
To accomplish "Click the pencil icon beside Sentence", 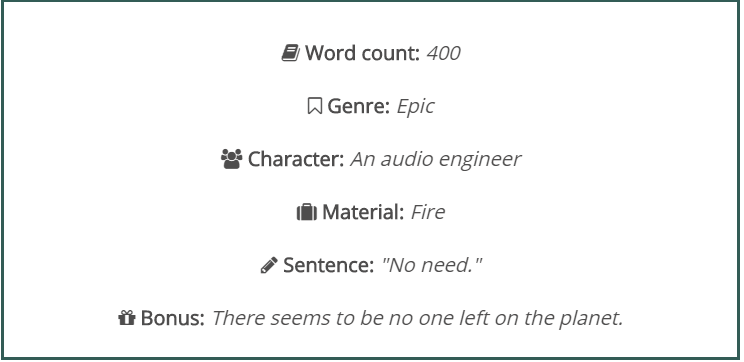I will 269,265.
